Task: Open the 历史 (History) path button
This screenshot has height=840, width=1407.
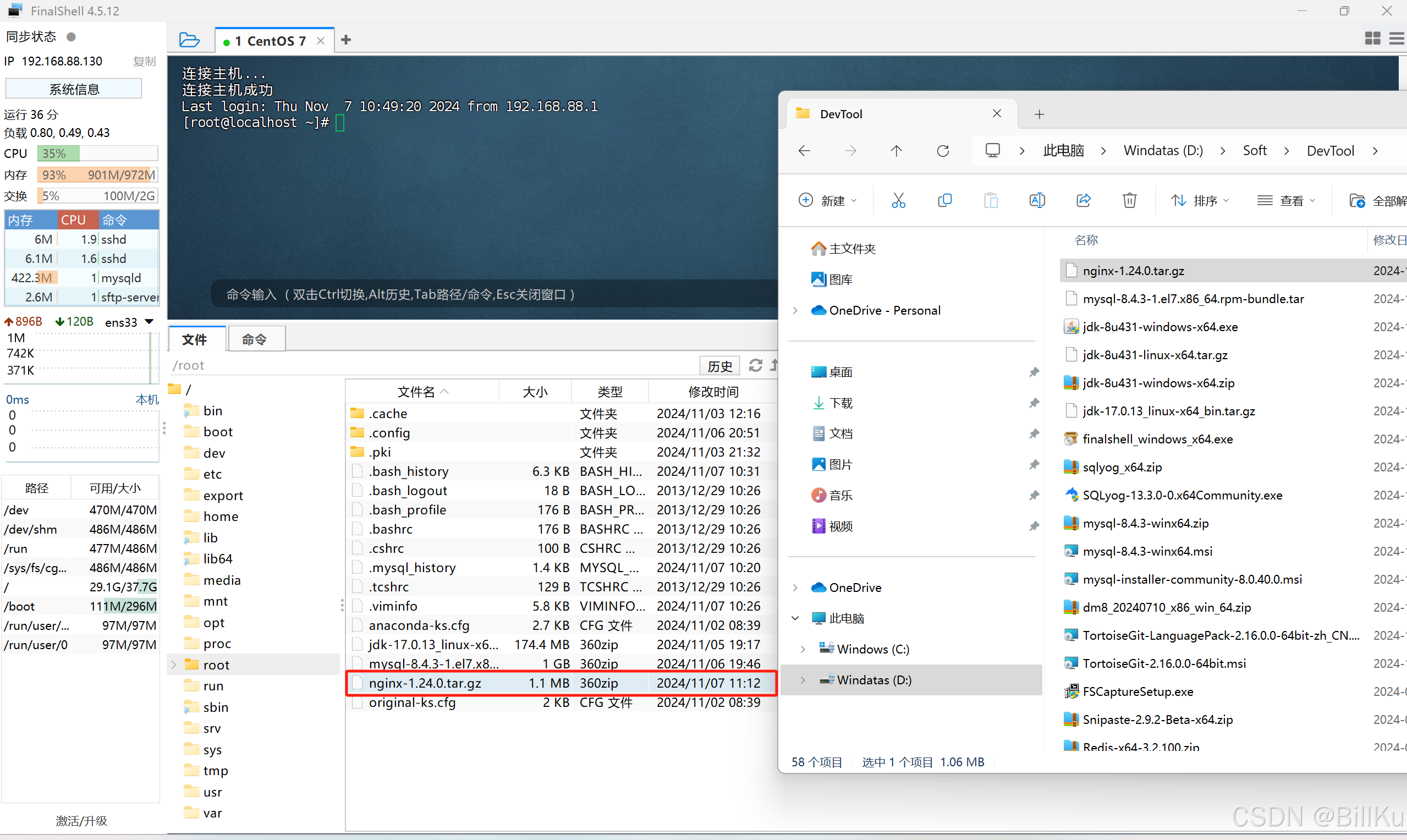Action: 719,366
